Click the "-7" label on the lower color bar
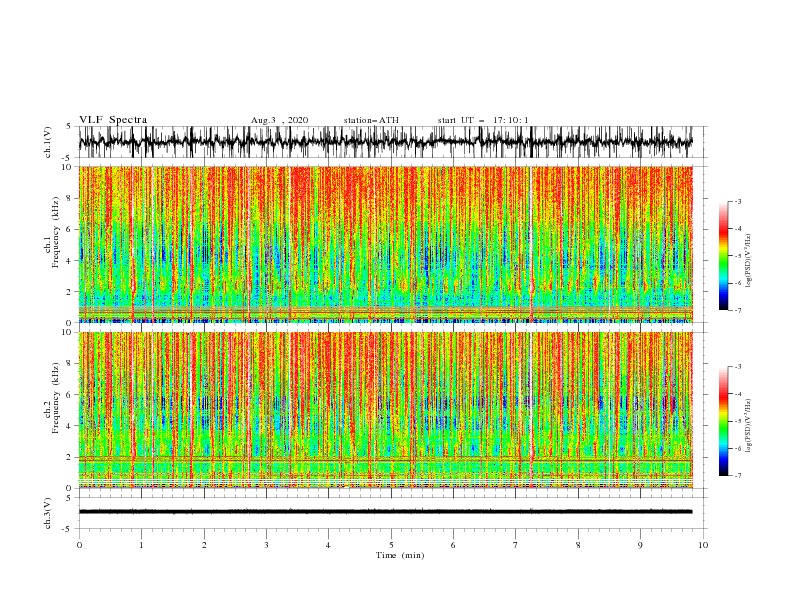 click(x=737, y=476)
